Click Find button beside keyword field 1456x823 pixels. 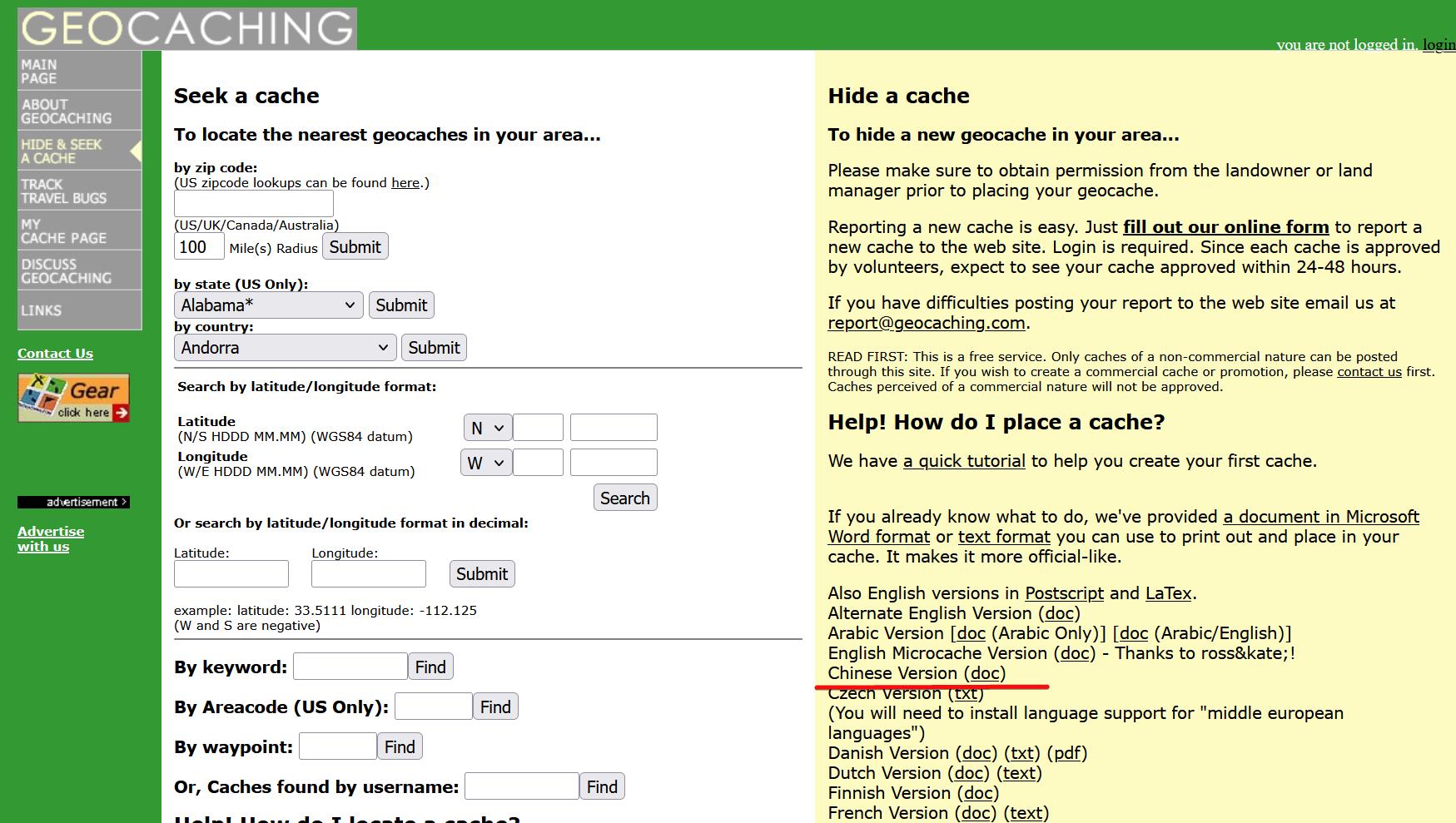(x=430, y=667)
